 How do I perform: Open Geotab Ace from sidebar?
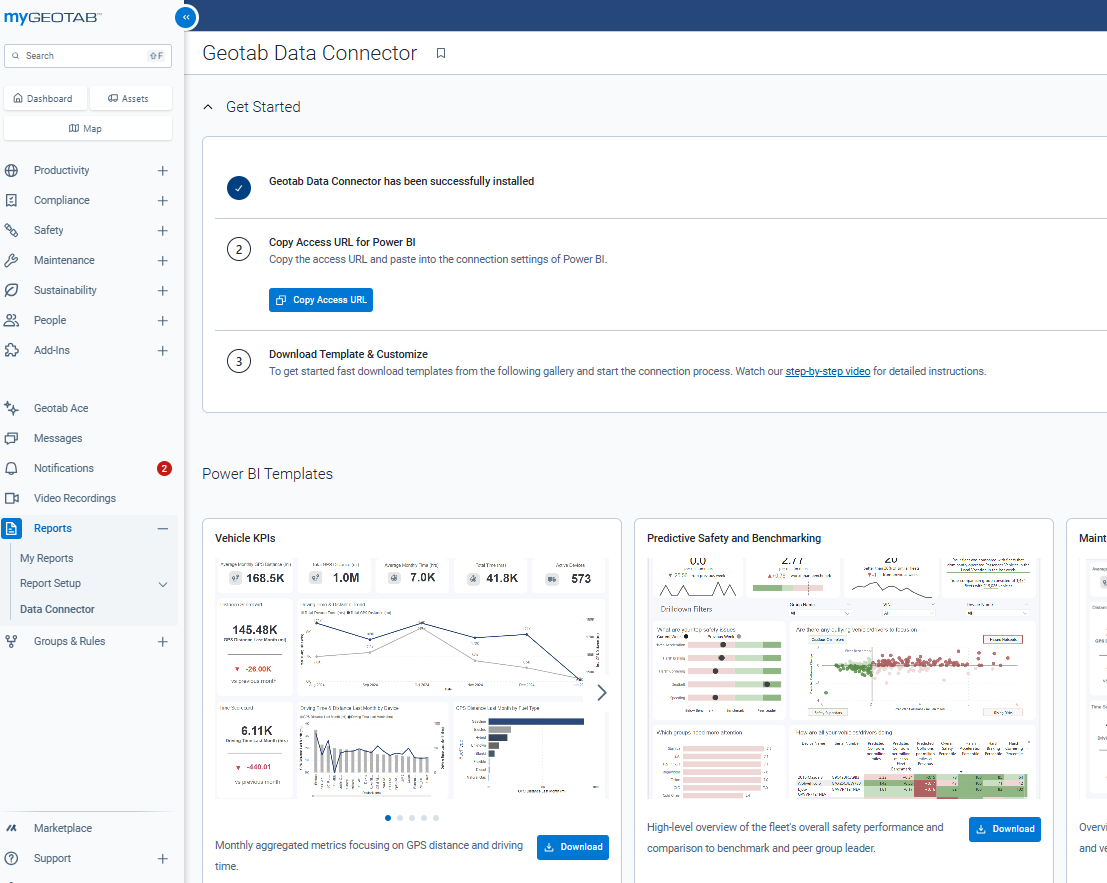coord(61,408)
